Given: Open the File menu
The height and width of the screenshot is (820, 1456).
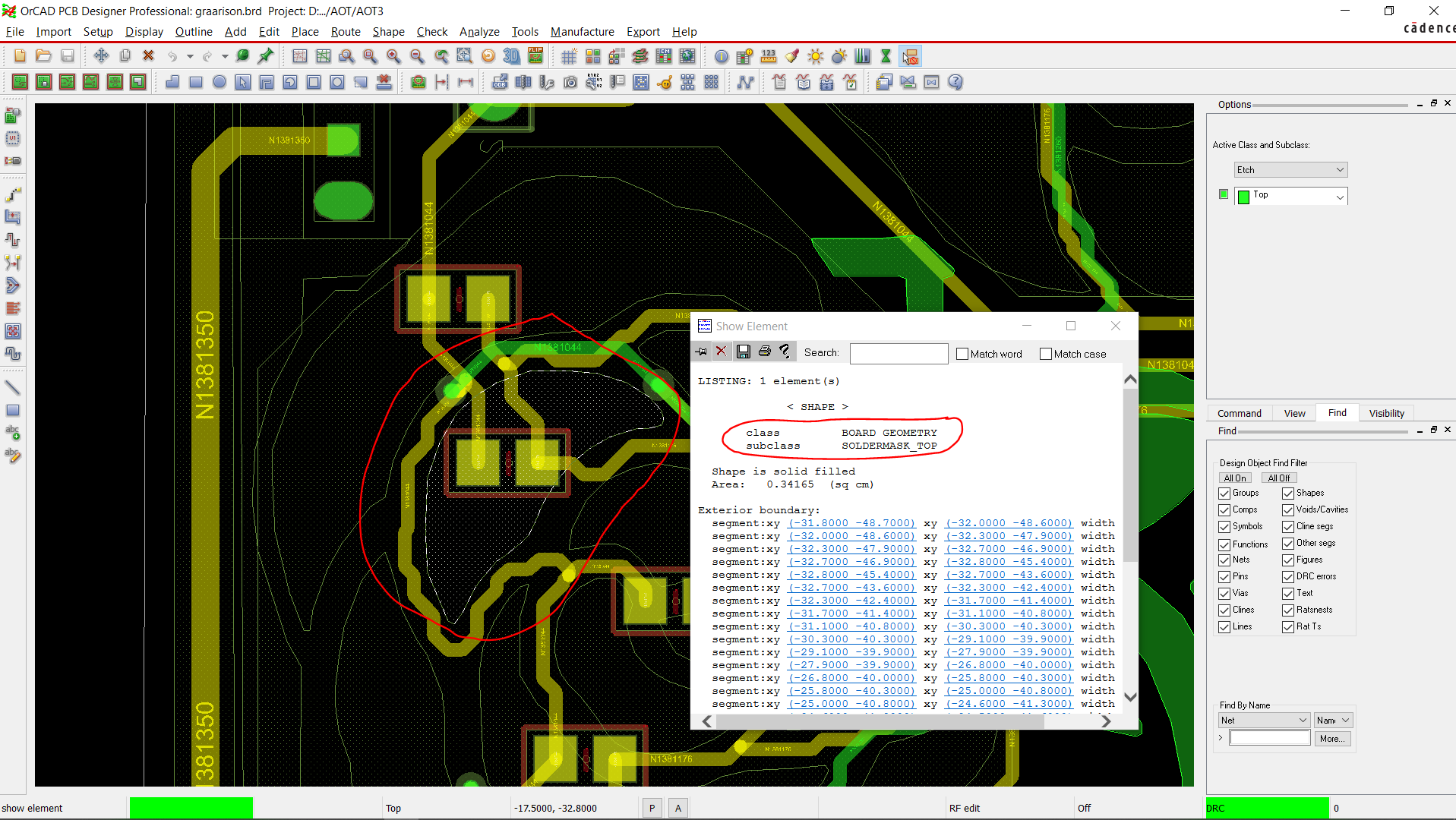Looking at the screenshot, I should click(14, 32).
